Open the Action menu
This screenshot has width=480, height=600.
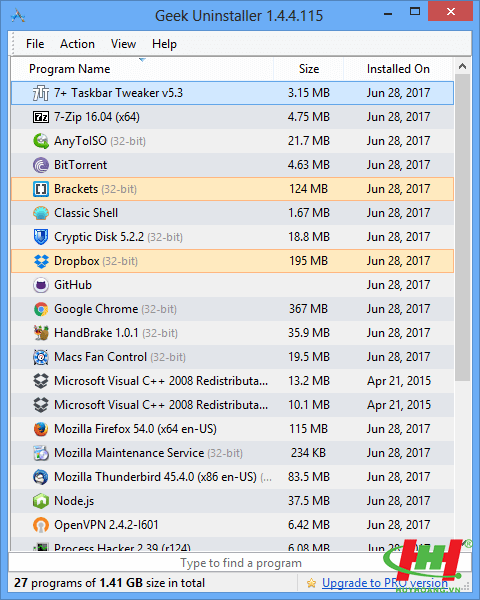(77, 44)
